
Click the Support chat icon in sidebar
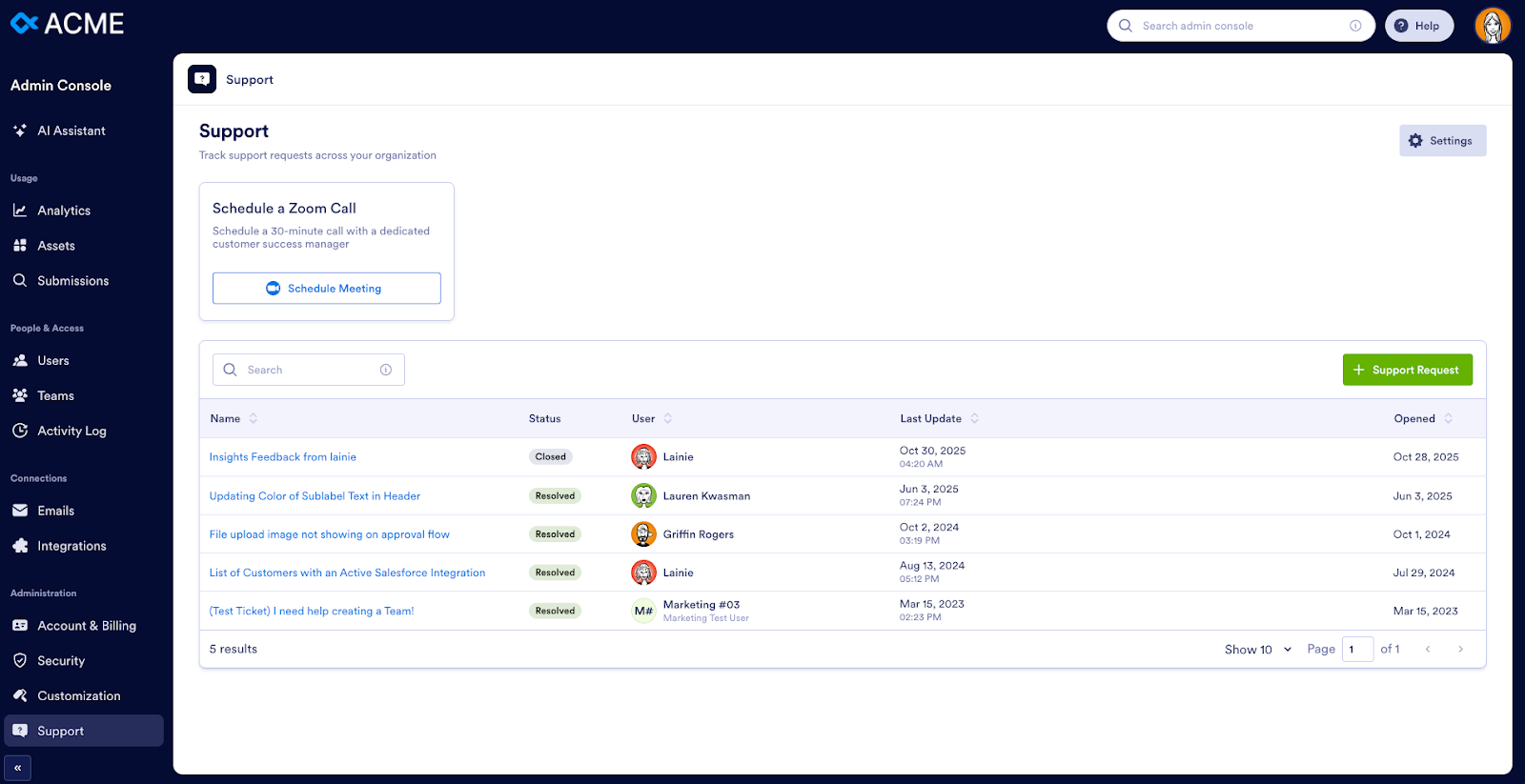(20, 731)
